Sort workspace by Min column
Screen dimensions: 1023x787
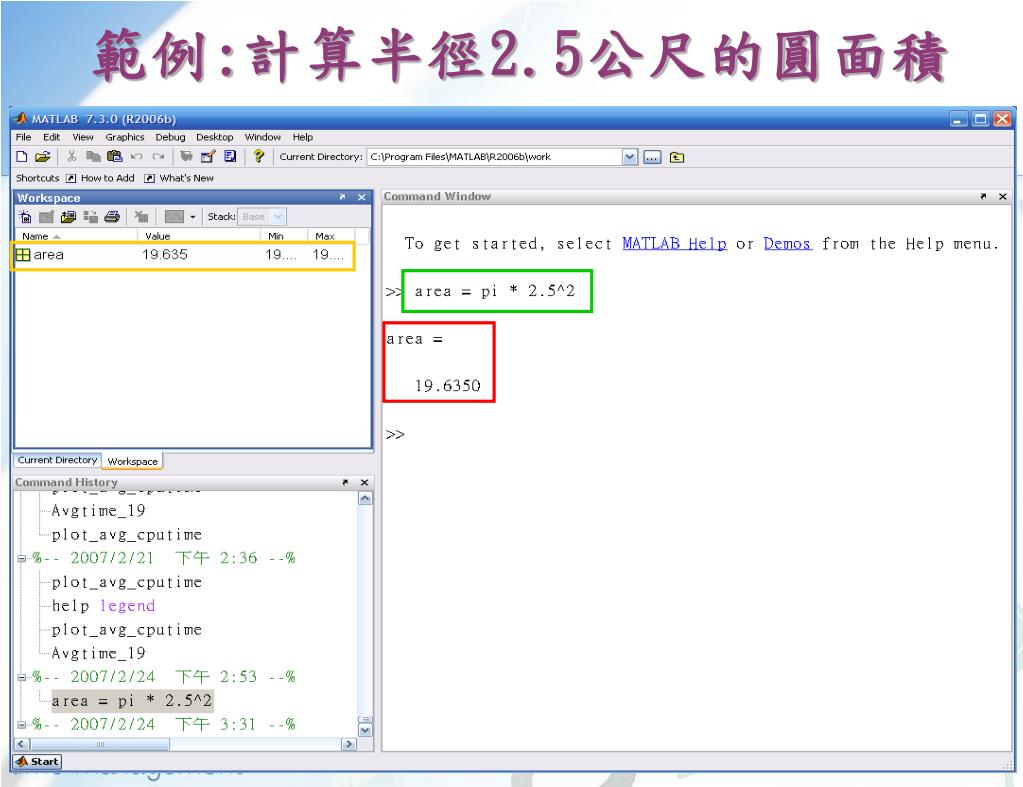(x=283, y=236)
